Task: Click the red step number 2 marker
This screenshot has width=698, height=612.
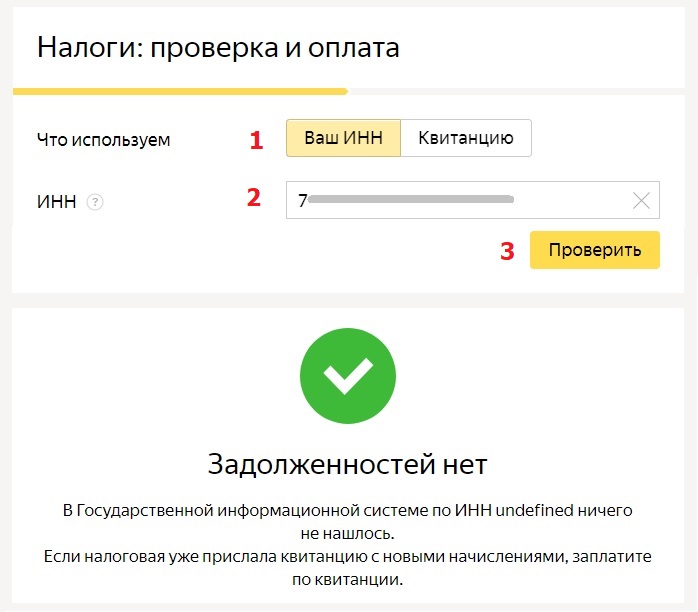Action: [254, 197]
